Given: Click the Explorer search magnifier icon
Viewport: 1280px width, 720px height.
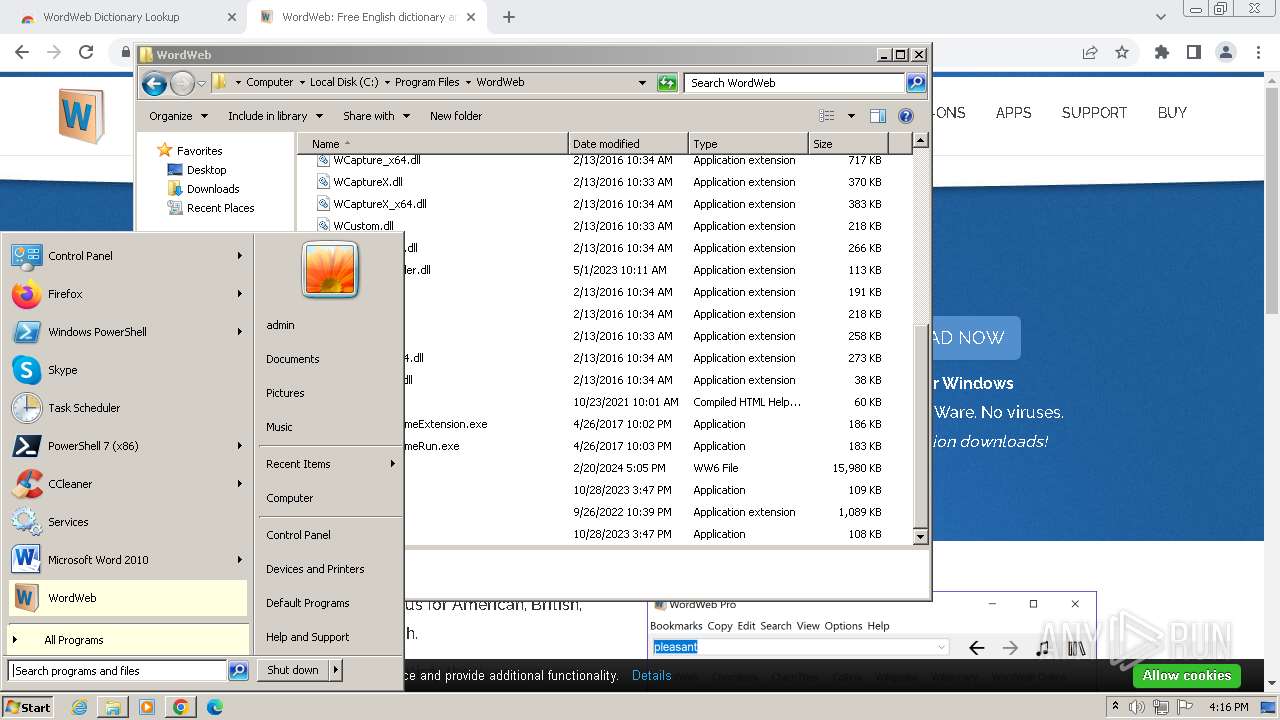Looking at the screenshot, I should click(x=915, y=83).
